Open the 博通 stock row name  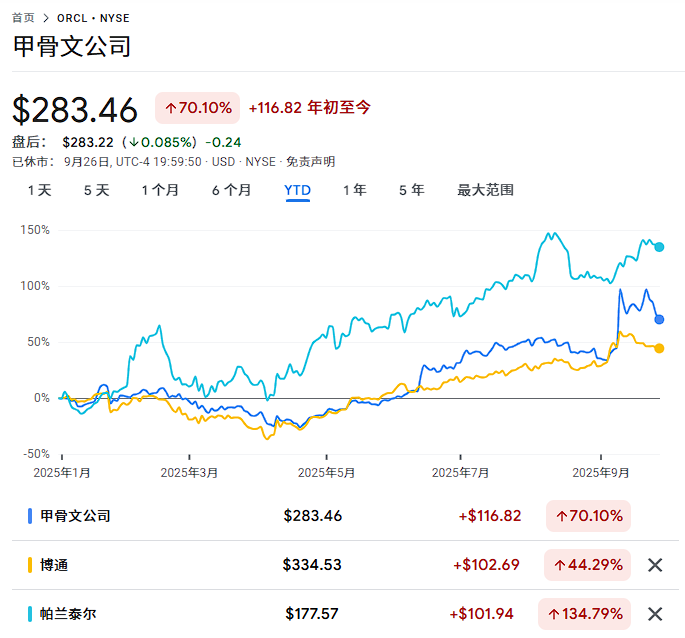(54, 565)
